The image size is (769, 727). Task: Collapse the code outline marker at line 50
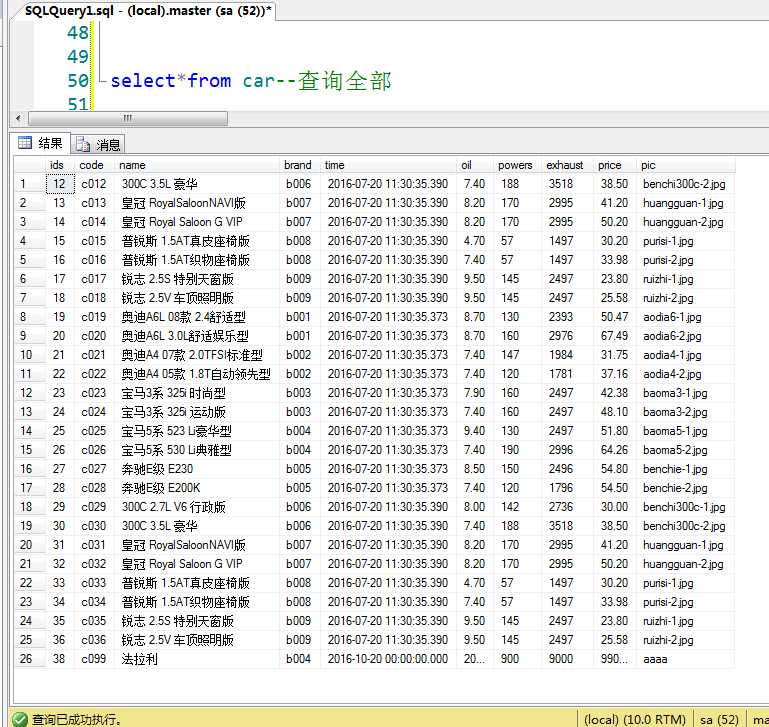pos(101,80)
